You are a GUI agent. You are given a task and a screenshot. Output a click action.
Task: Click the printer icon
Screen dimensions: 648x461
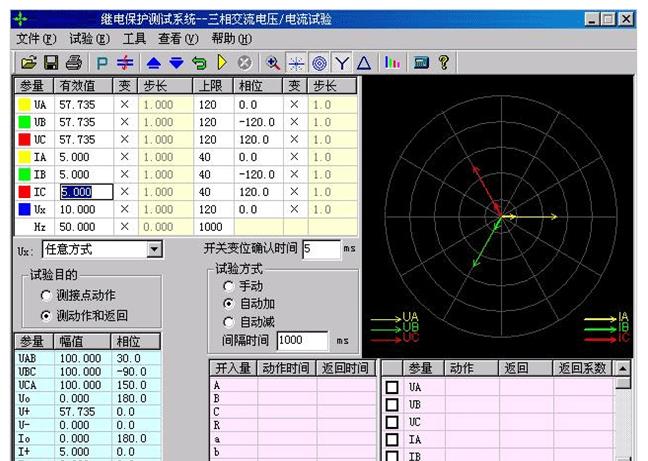74,63
